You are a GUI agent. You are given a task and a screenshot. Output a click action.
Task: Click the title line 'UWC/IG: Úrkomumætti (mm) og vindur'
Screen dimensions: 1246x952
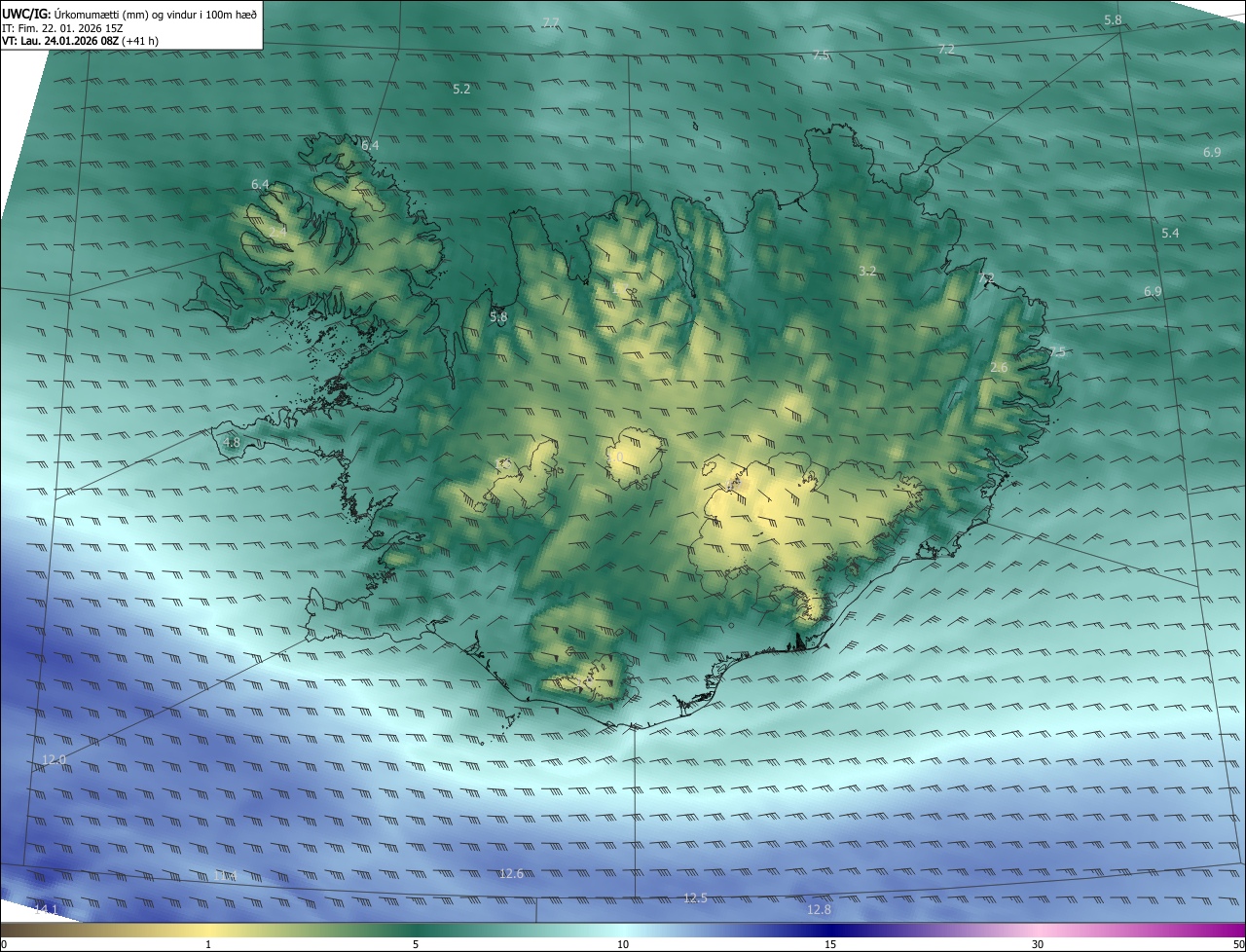pyautogui.click(x=129, y=15)
